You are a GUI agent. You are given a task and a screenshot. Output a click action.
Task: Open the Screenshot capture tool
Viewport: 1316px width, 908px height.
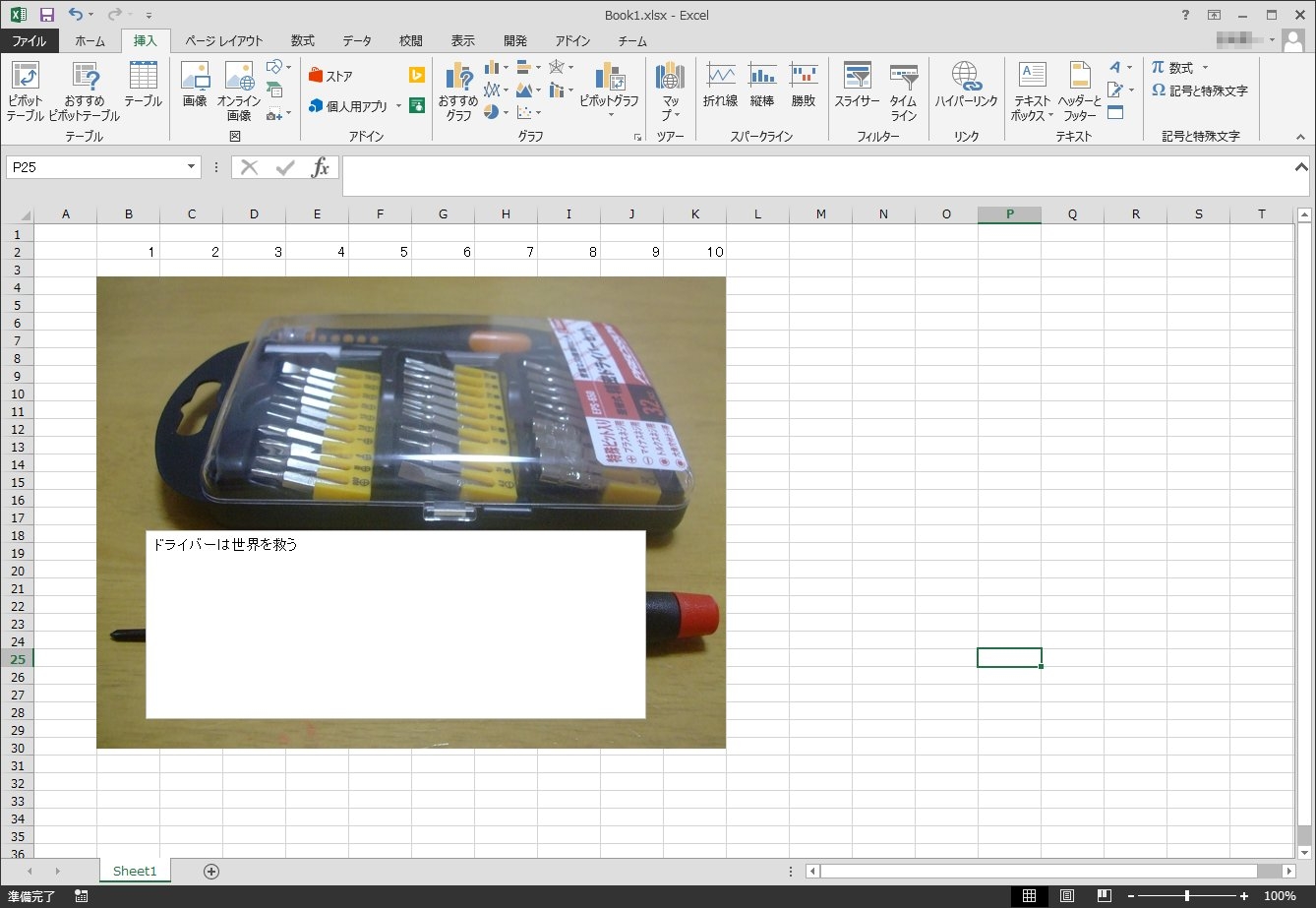(277, 113)
